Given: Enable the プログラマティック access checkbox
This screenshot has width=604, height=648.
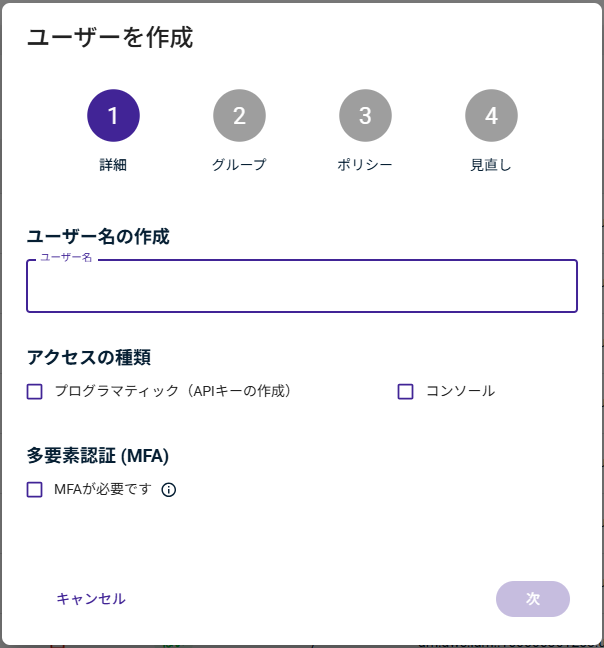Looking at the screenshot, I should point(35,392).
